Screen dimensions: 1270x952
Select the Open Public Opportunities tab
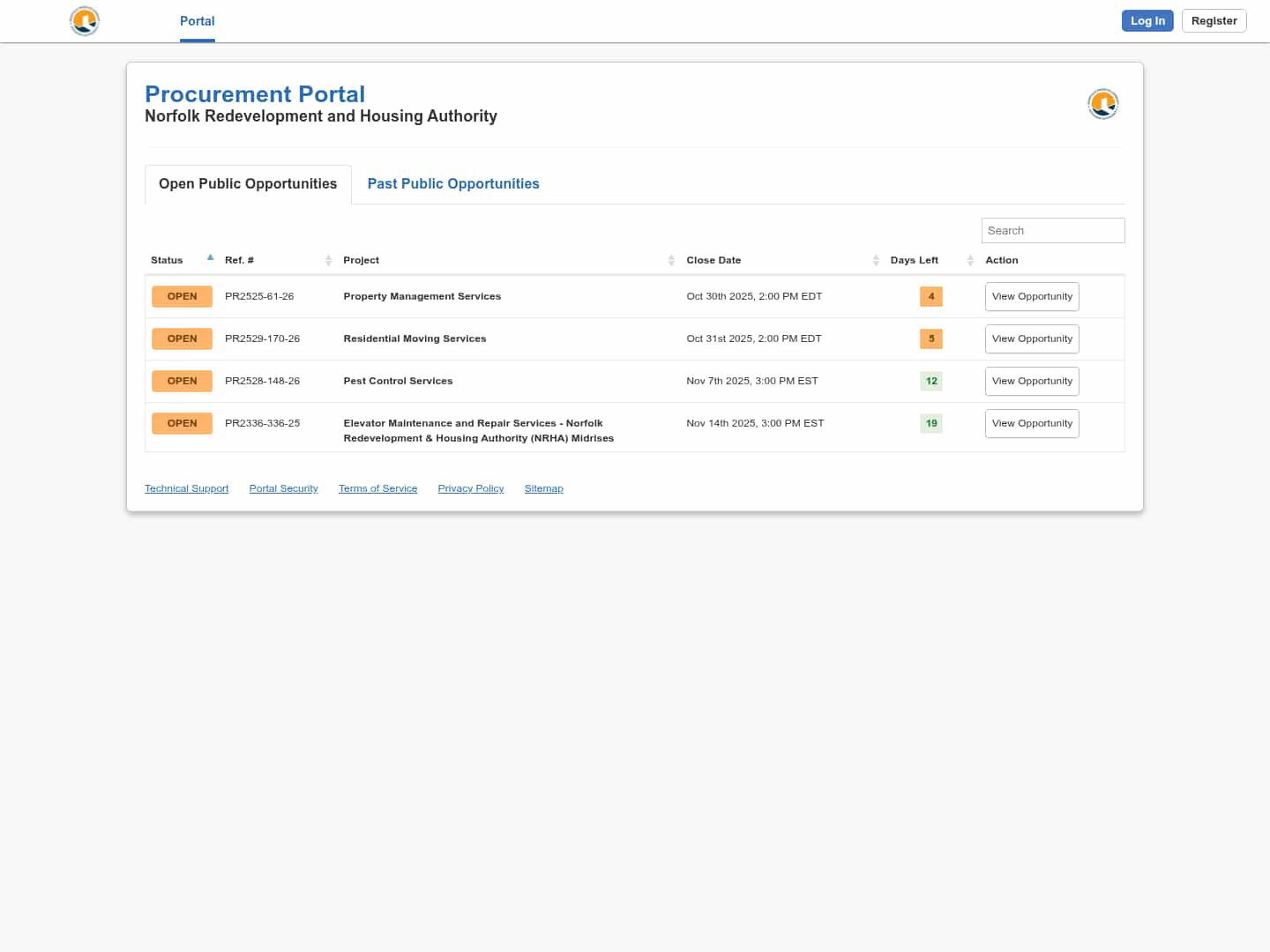(x=248, y=184)
